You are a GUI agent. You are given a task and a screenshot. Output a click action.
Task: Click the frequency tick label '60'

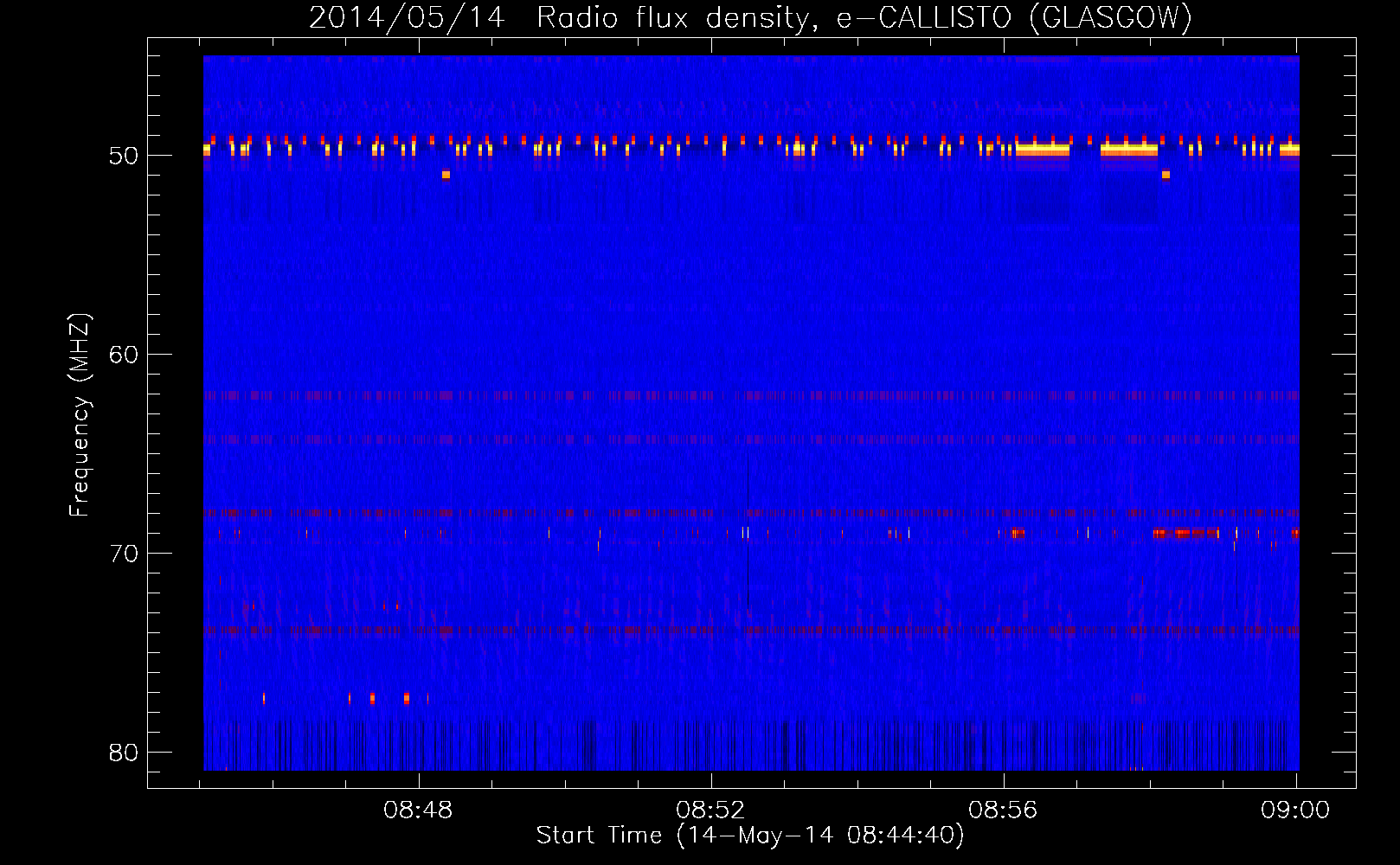tap(124, 355)
